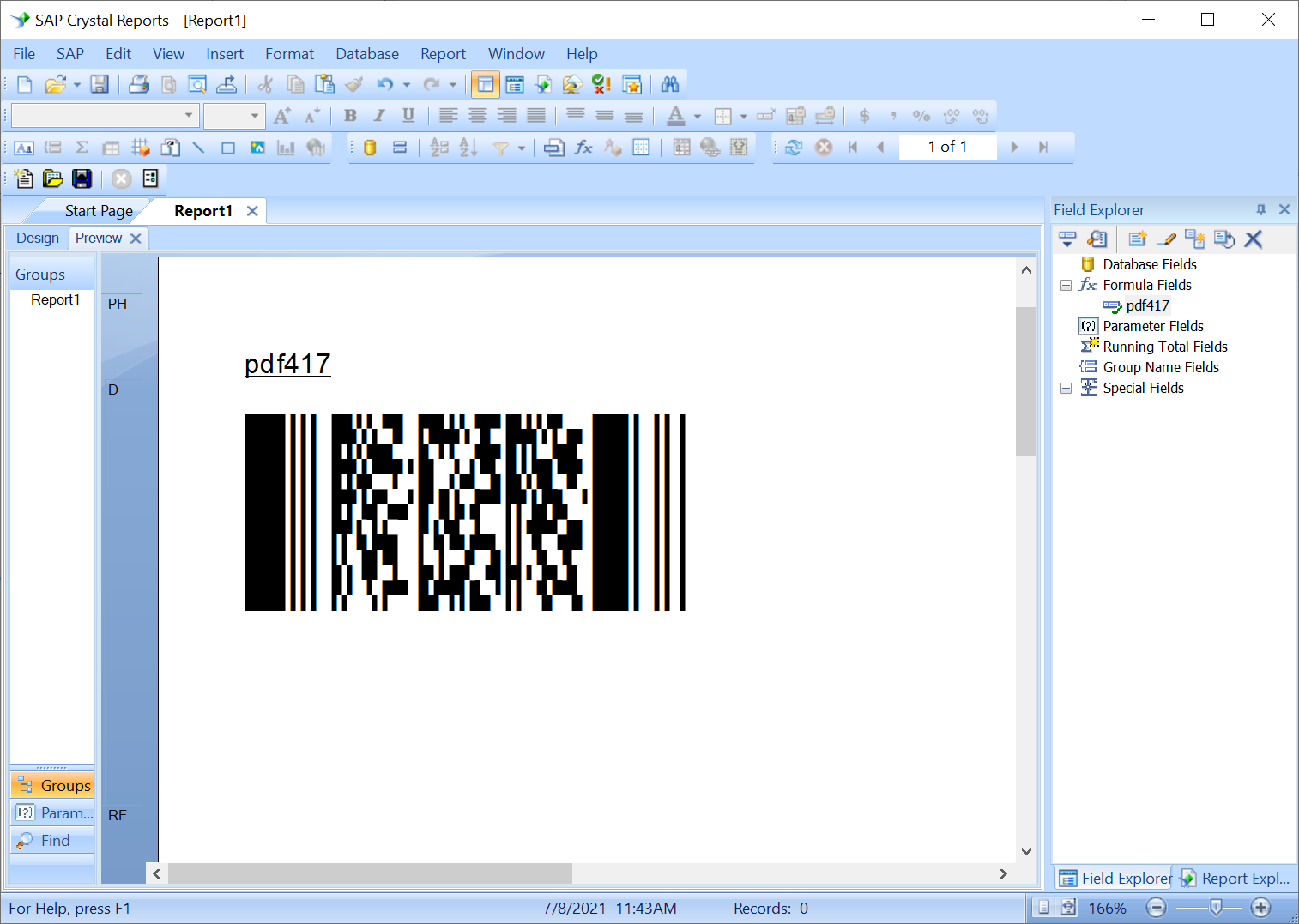
Task: Toggle Bold formatting
Action: coord(350,116)
